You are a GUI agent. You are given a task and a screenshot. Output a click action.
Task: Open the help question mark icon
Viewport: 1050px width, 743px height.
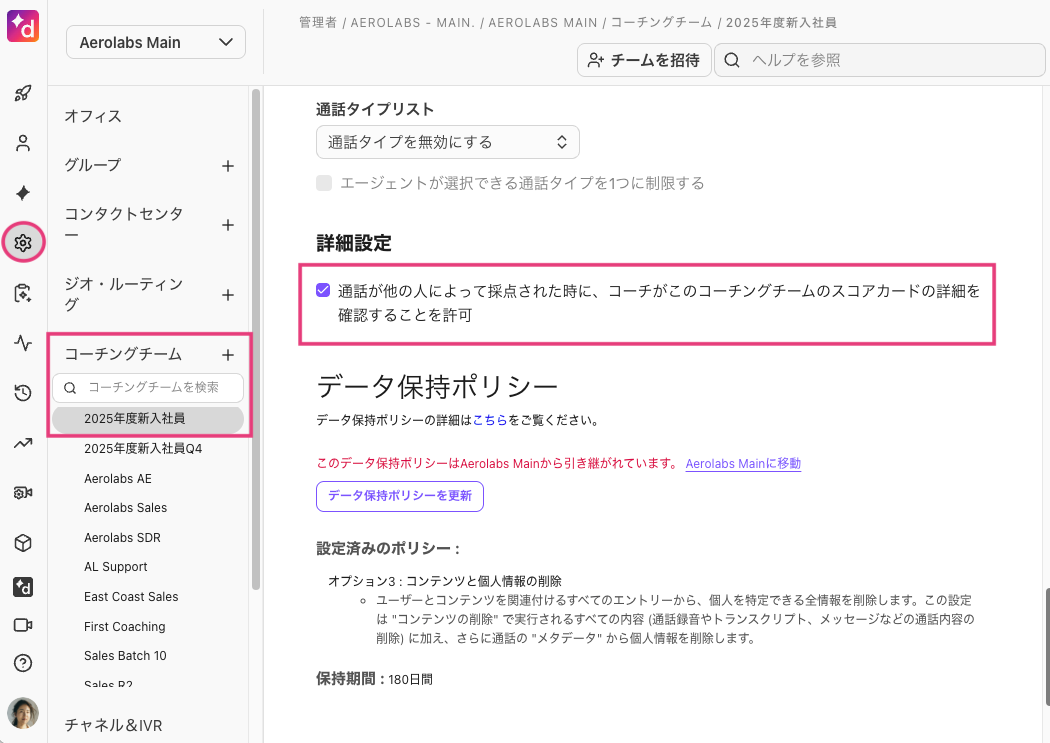click(x=23, y=663)
